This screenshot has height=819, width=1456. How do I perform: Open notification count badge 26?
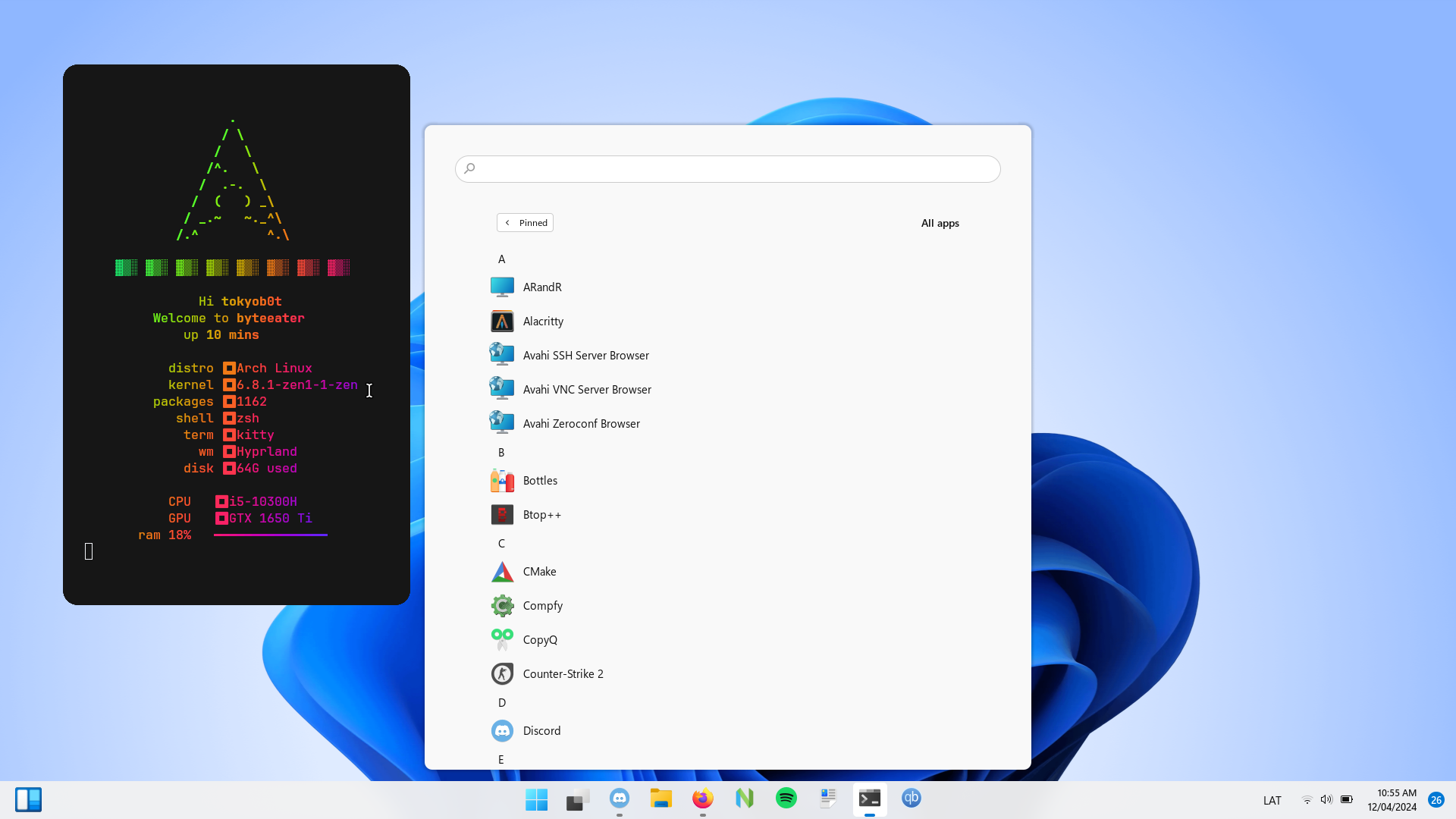coord(1436,800)
